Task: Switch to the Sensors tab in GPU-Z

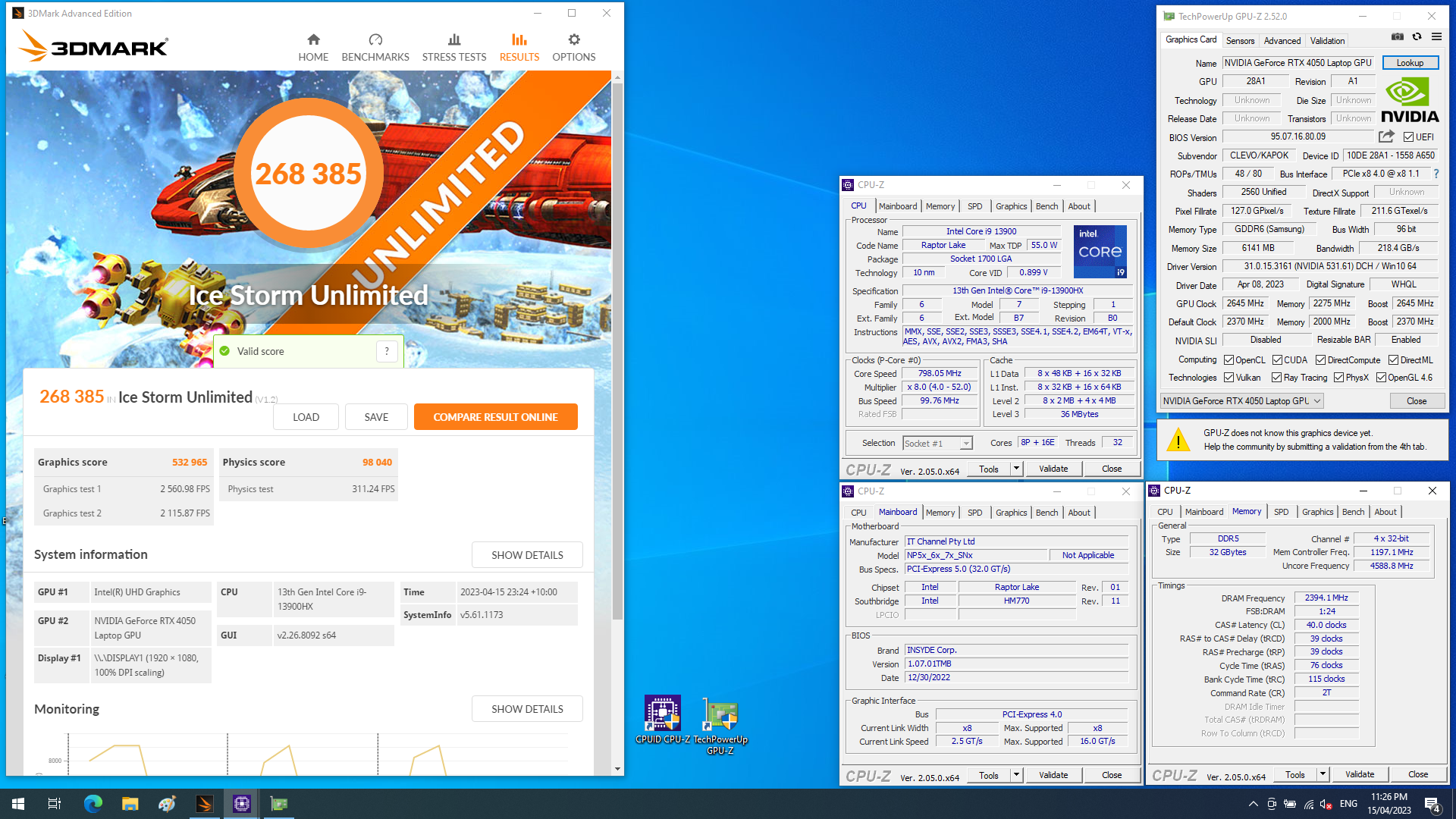Action: tap(1240, 41)
